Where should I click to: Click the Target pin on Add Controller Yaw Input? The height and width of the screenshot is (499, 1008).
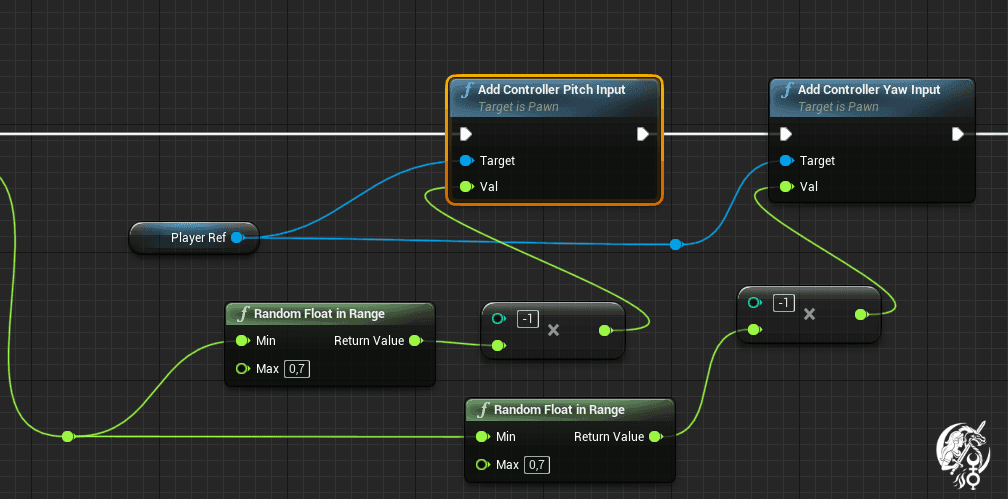tap(786, 161)
